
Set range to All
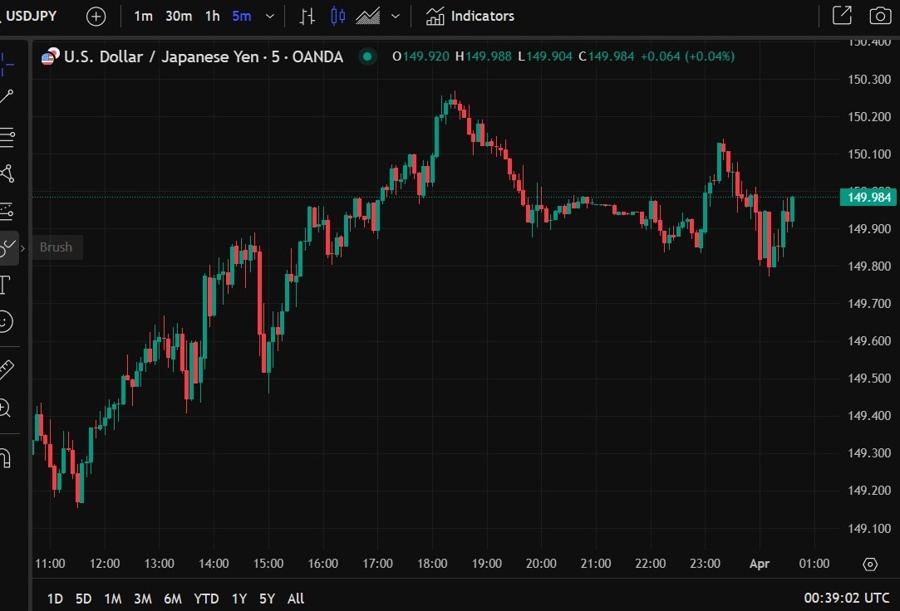coord(296,599)
